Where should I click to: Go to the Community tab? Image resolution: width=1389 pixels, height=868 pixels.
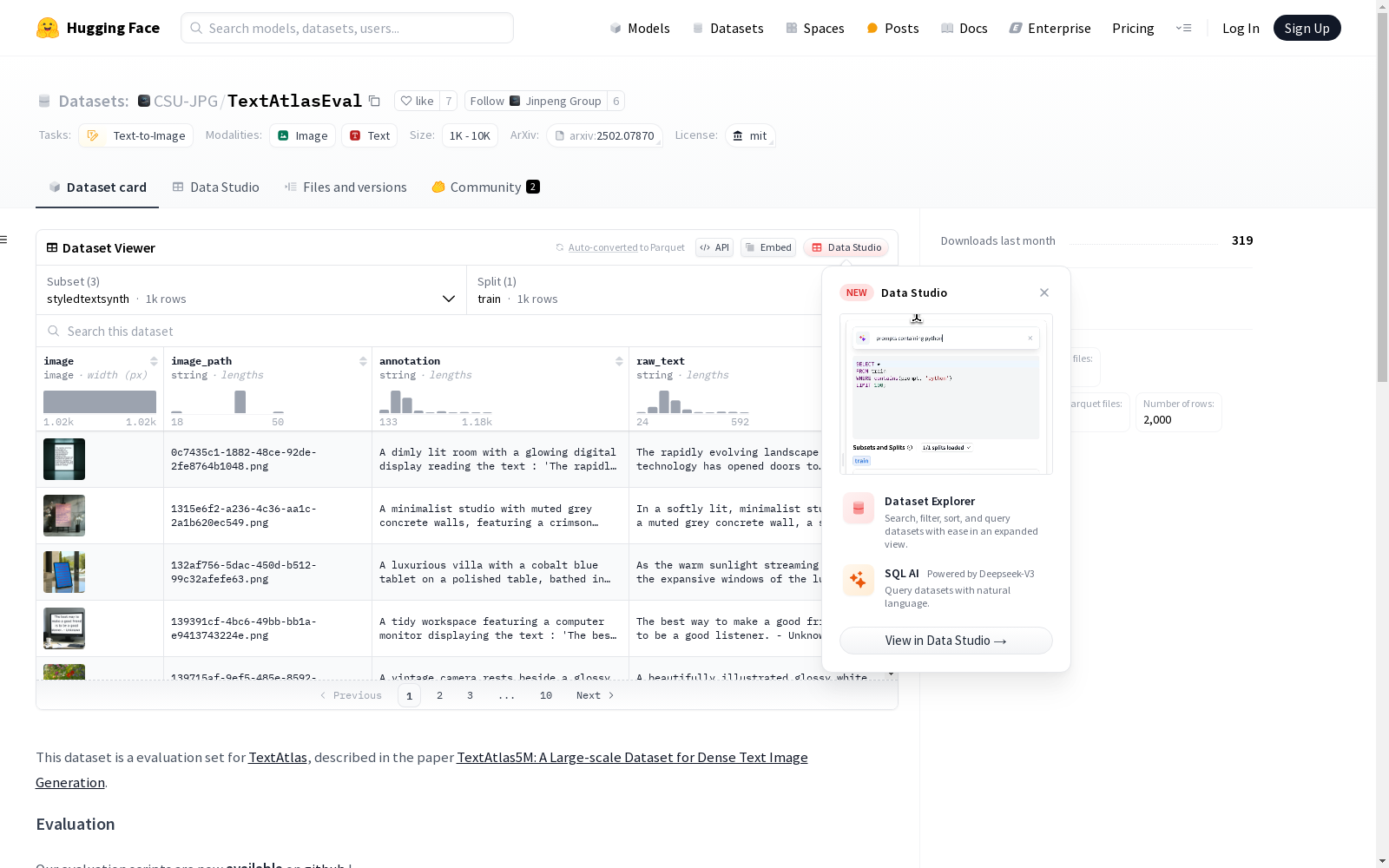pos(486,187)
